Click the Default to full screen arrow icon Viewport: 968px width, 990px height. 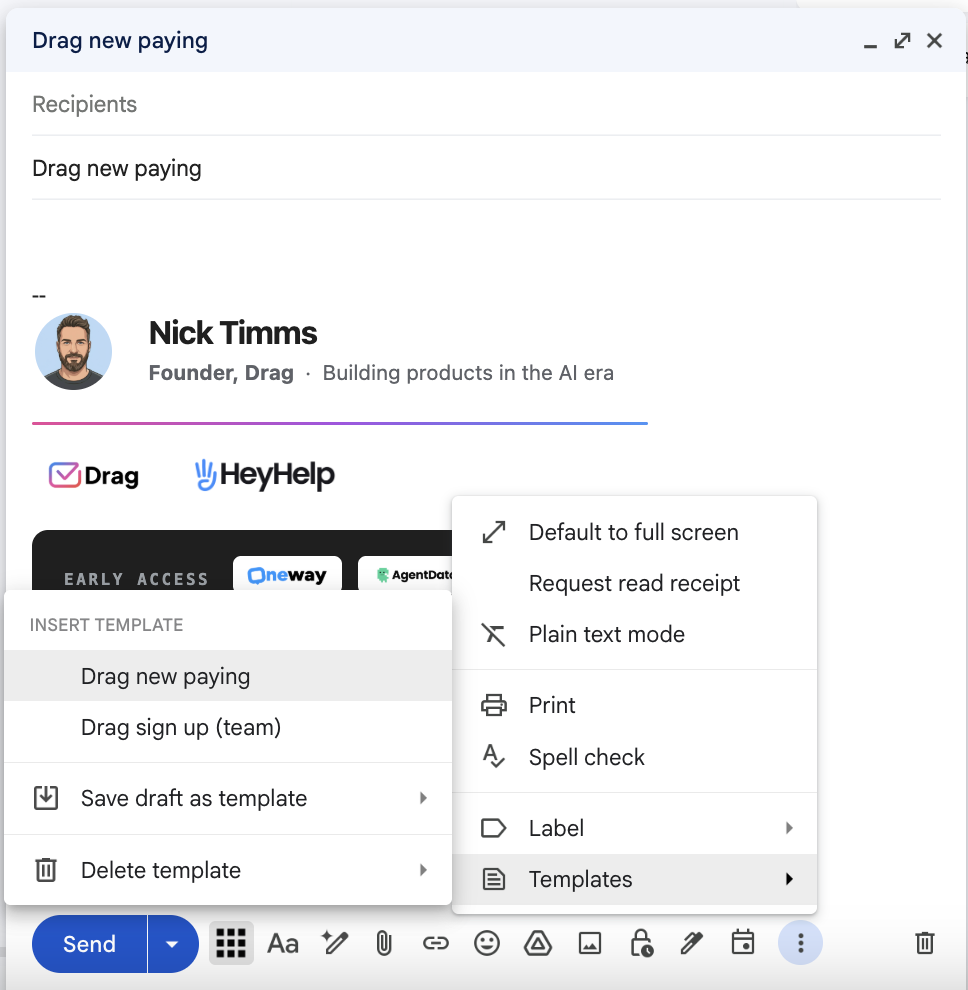point(494,532)
